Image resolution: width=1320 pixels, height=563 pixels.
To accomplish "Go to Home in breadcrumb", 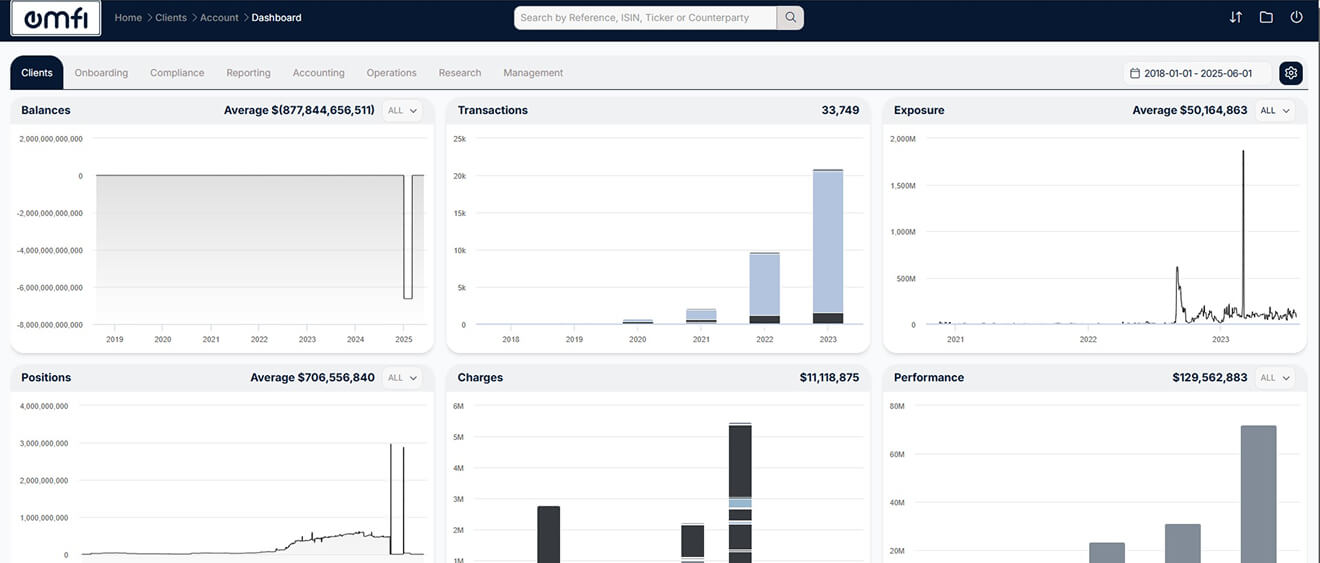I will point(128,18).
